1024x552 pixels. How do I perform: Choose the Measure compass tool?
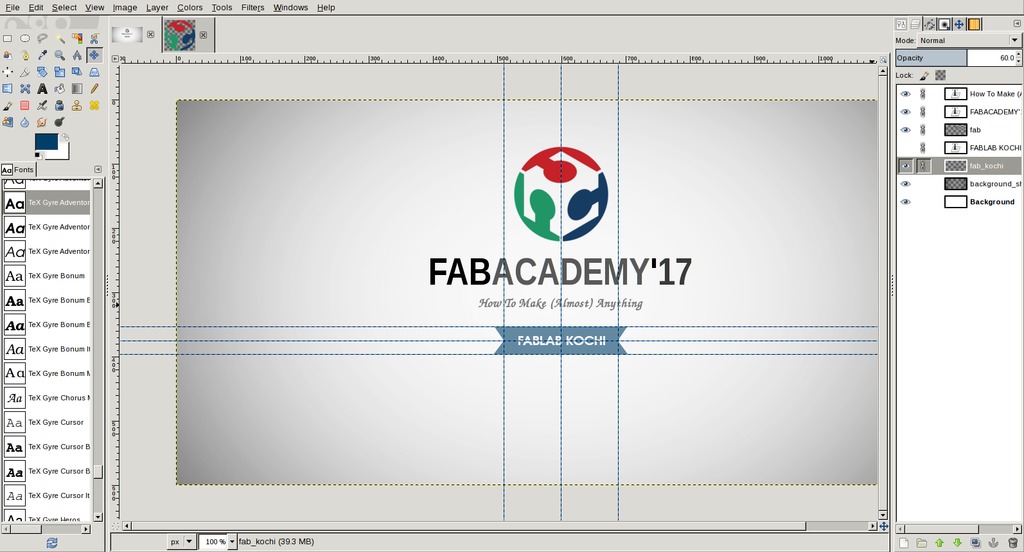pyautogui.click(x=77, y=55)
